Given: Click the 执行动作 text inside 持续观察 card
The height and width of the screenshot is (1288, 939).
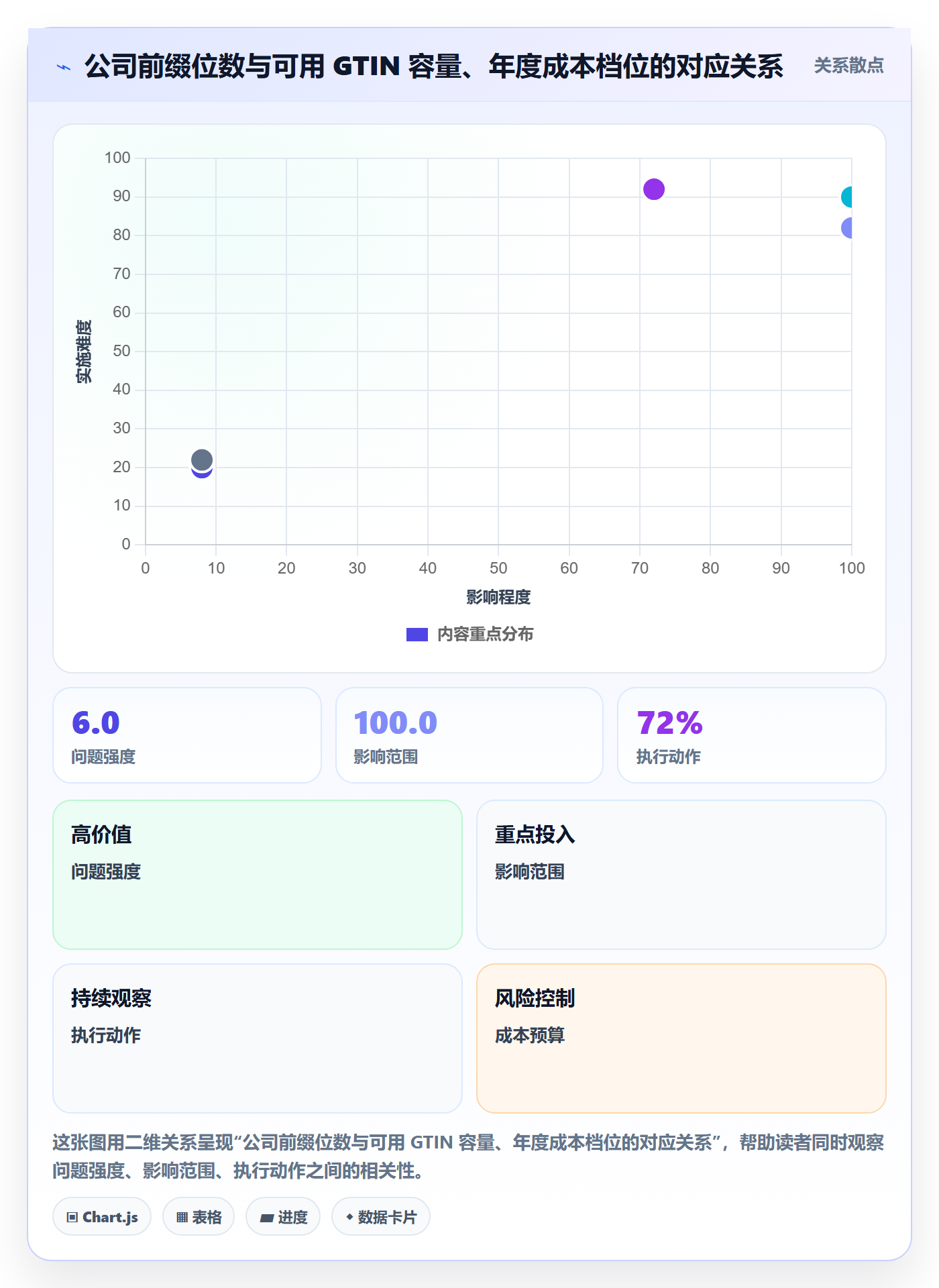Looking at the screenshot, I should (x=106, y=1035).
